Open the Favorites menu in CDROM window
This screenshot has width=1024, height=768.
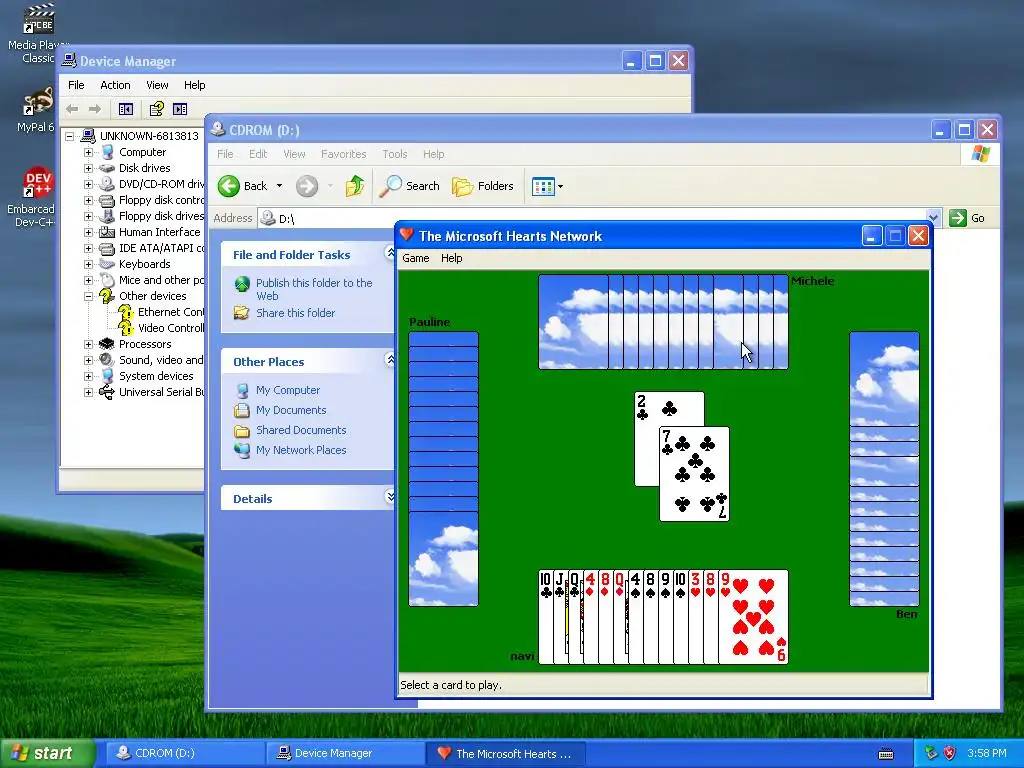(344, 154)
